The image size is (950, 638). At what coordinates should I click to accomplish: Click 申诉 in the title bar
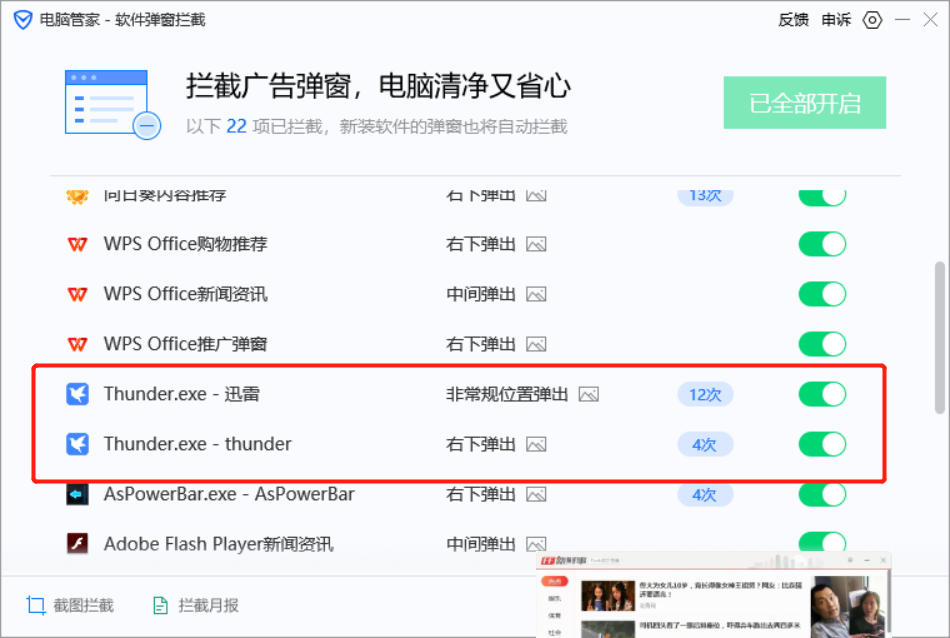point(835,19)
